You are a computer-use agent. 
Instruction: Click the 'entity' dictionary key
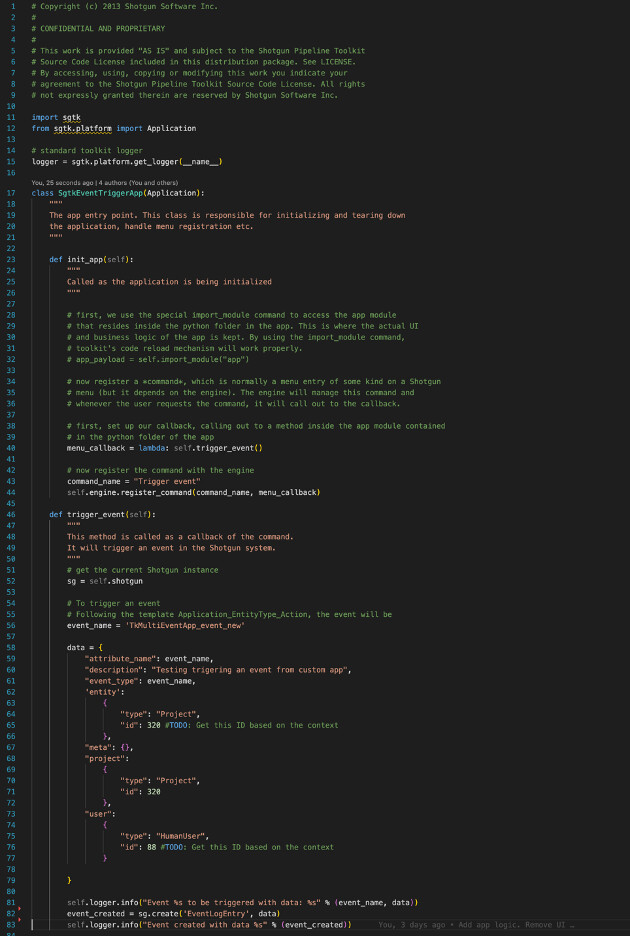(103, 692)
